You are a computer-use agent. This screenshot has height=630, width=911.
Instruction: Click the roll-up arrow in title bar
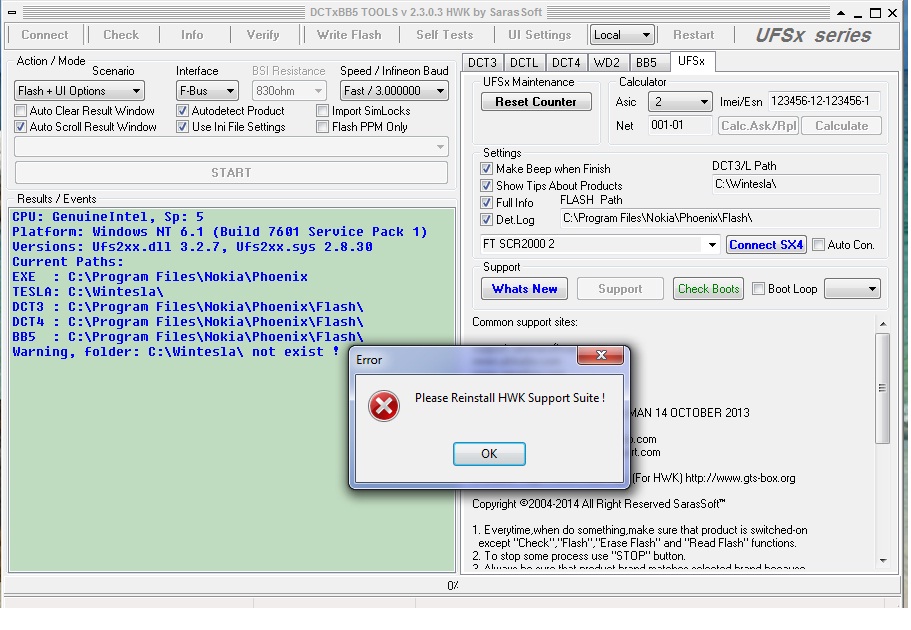click(841, 13)
